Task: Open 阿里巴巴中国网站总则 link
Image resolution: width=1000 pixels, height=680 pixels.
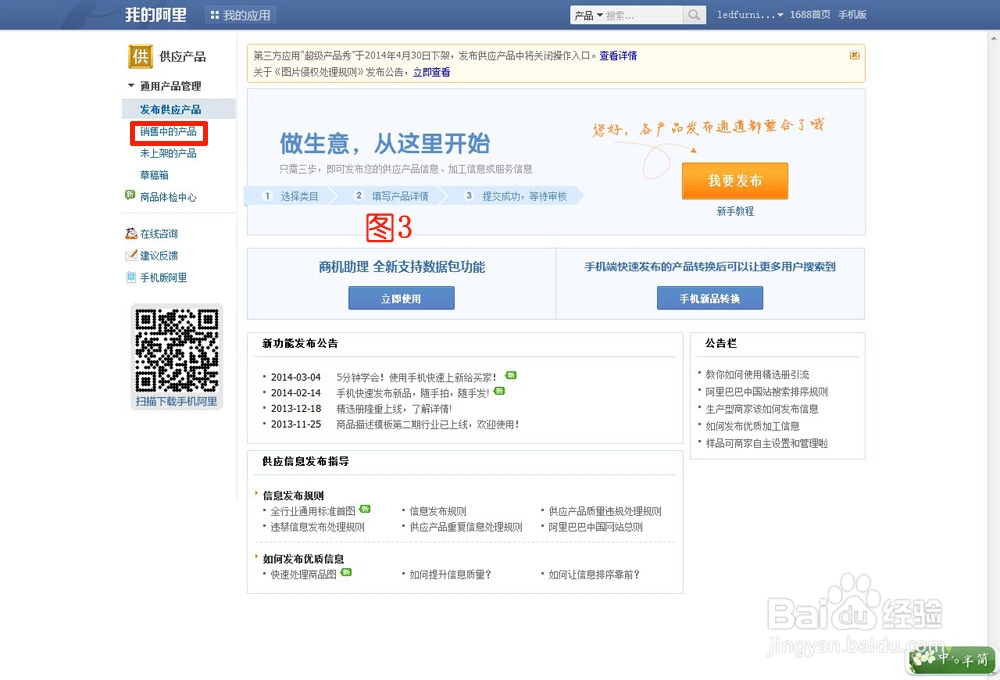Action: point(595,527)
